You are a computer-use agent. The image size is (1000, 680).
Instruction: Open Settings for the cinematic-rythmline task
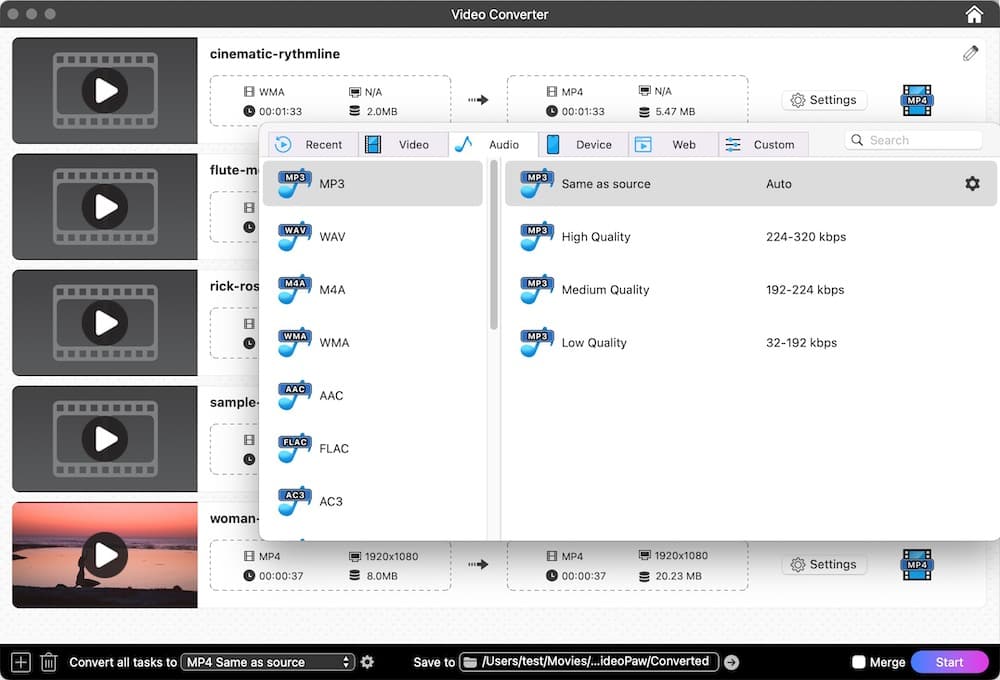tap(824, 99)
